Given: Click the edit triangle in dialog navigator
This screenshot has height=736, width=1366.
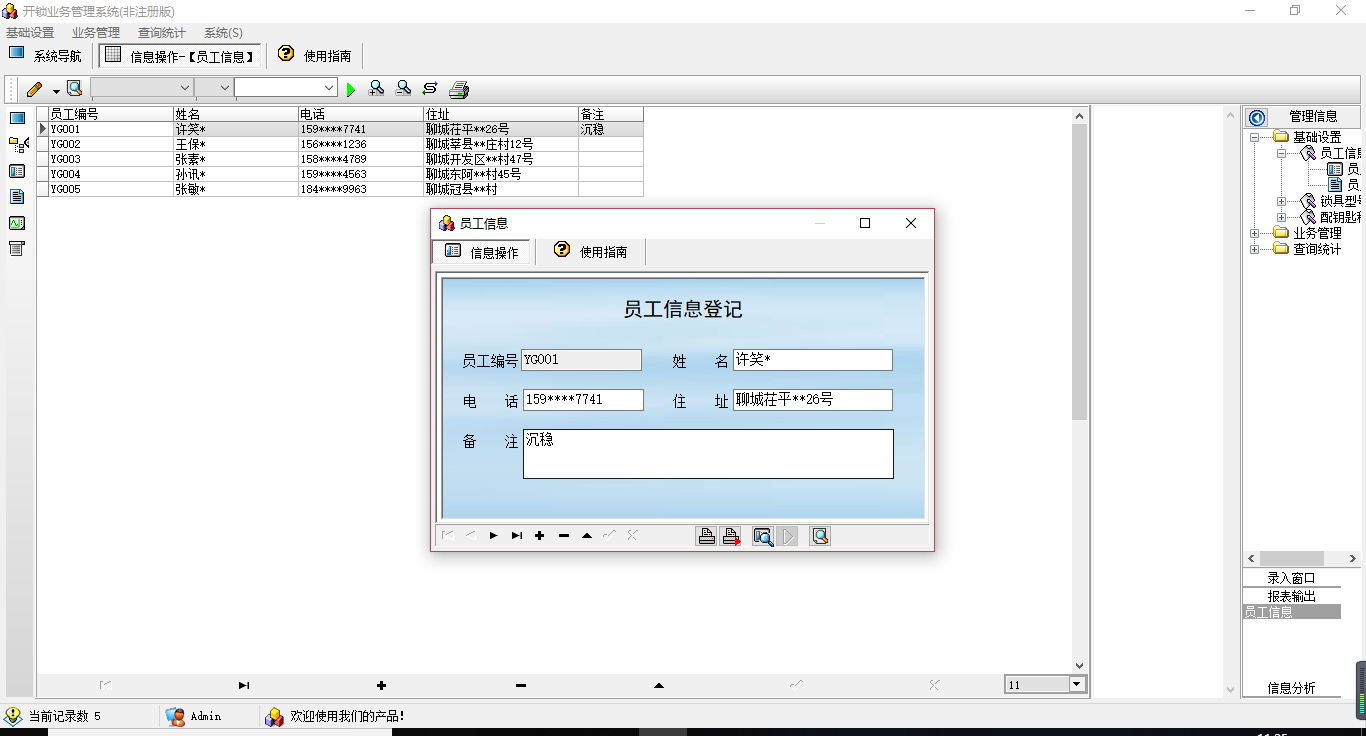Looking at the screenshot, I should pos(587,536).
